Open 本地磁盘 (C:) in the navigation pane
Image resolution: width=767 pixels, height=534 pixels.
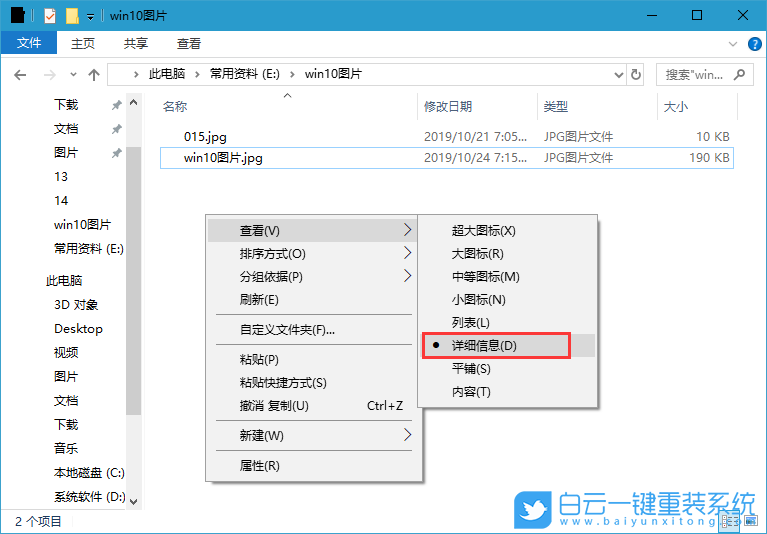click(x=89, y=473)
